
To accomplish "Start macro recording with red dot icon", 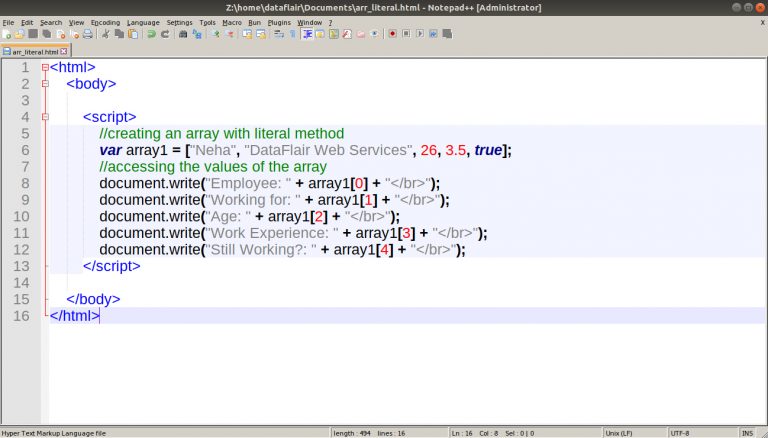I will 392,34.
